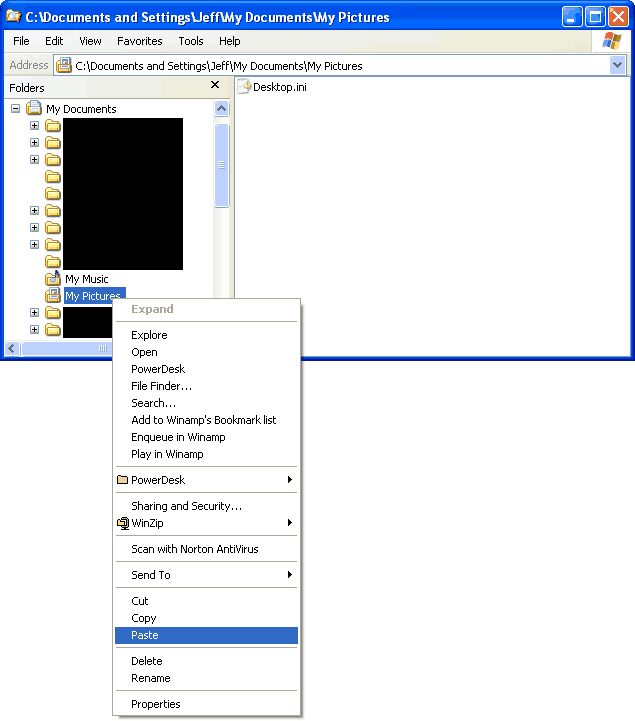Click the folder tree horizontal scrollbar thumb
This screenshot has height=721, width=635.
[67, 349]
